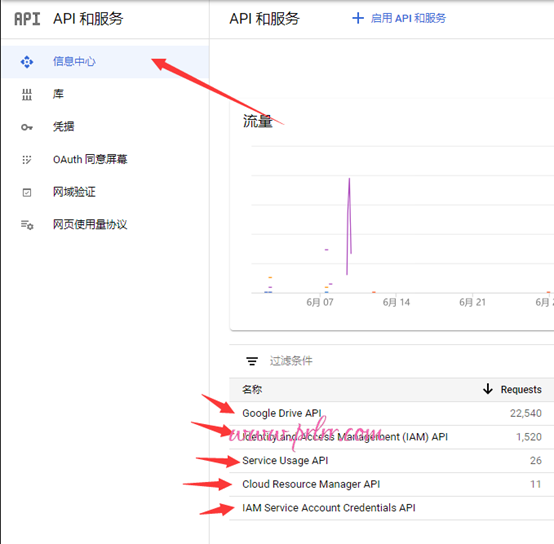The width and height of the screenshot is (554, 544).
Task: Open the 库 sidebar entry
Action: [x=105, y=94]
